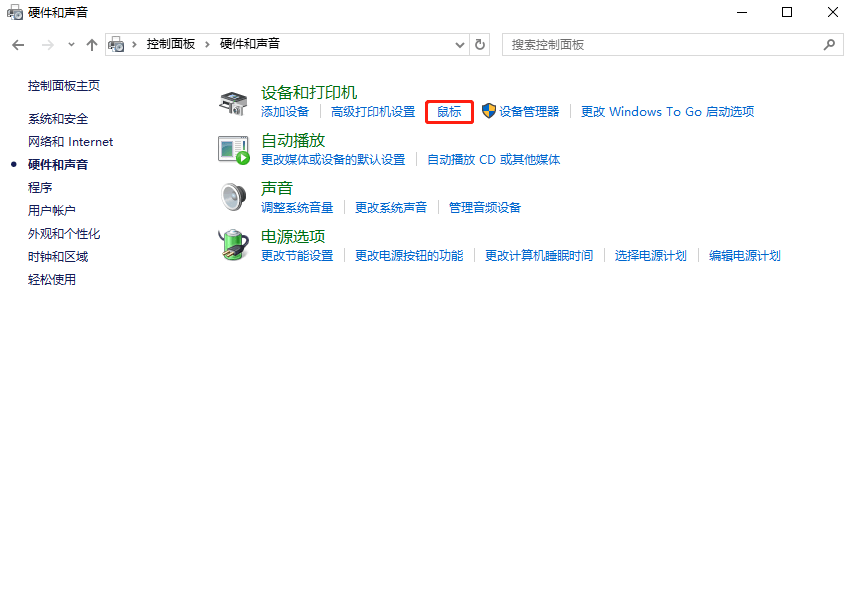Open the address bar history dropdown

[459, 44]
